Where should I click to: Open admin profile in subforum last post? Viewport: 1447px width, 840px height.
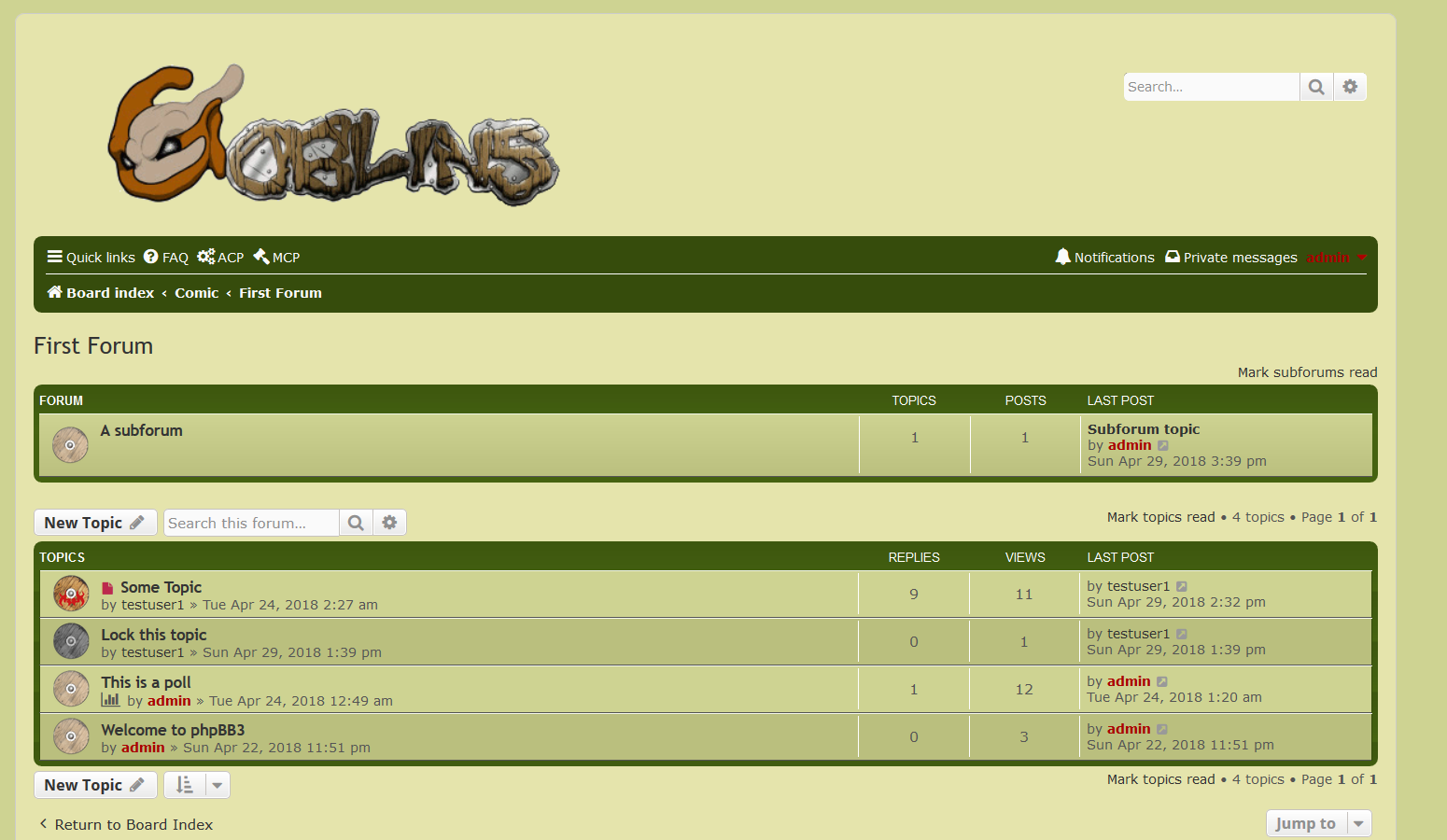(x=1130, y=445)
